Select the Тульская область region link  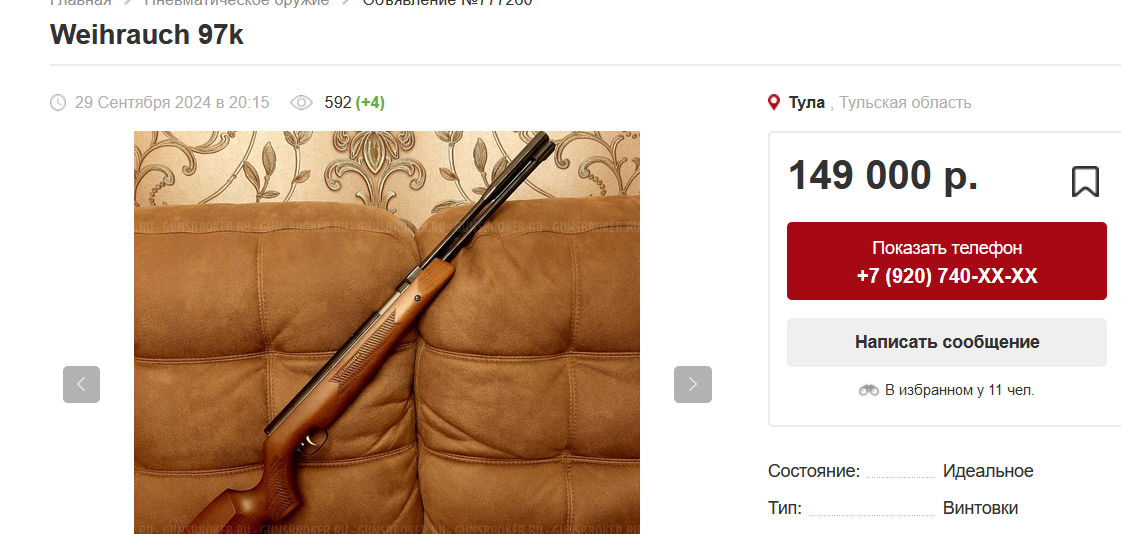pyautogui.click(x=905, y=102)
